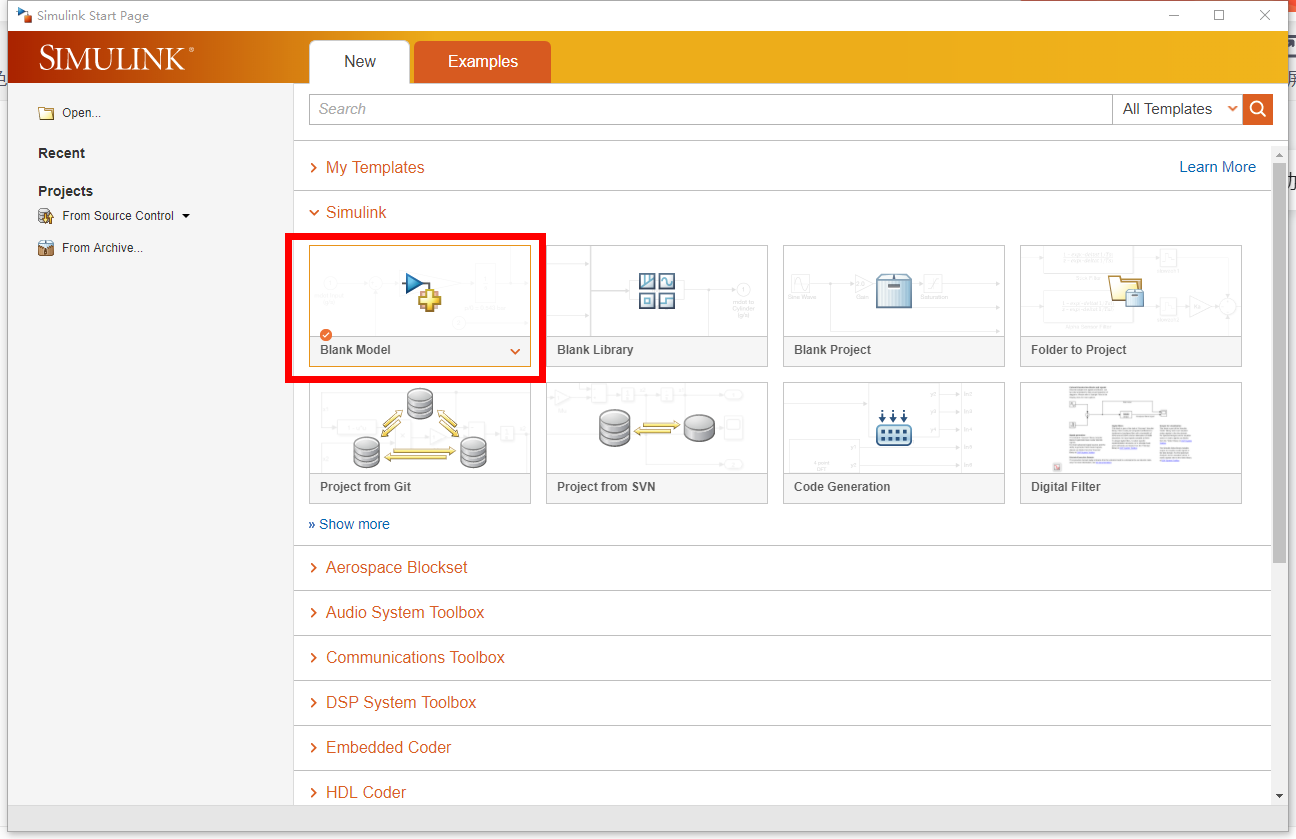
Task: Click the From Source Control label
Action: 118,216
